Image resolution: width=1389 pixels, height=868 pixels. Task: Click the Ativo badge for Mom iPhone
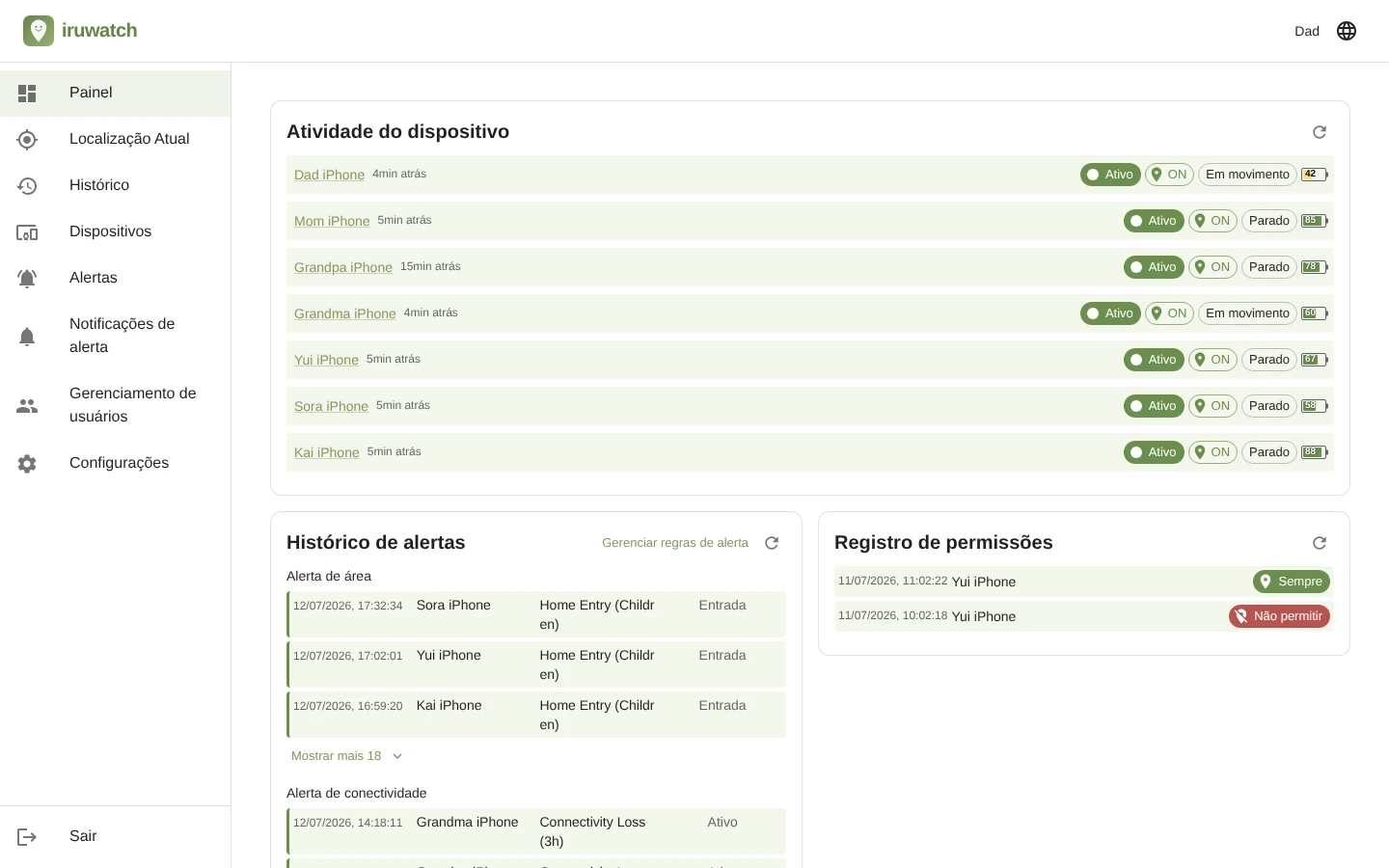coord(1154,221)
